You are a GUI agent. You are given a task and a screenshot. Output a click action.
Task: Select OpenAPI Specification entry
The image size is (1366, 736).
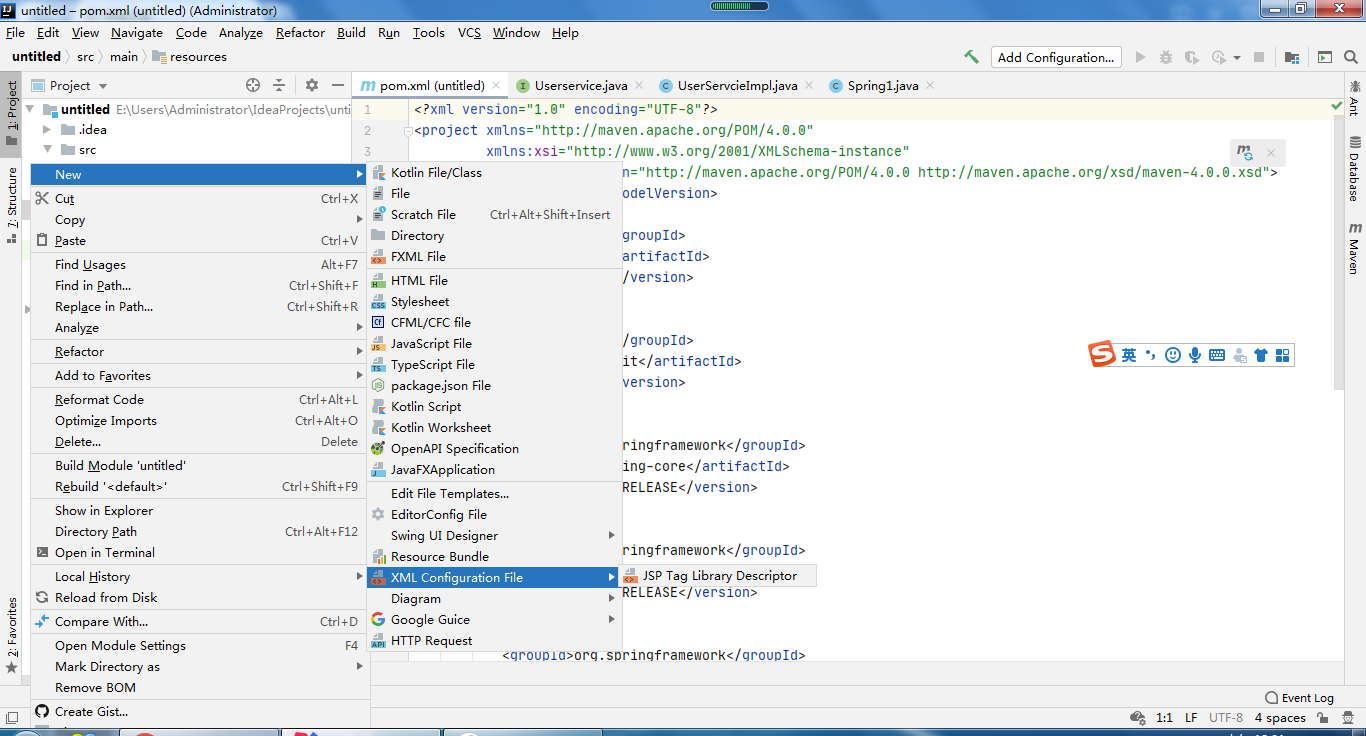(x=494, y=449)
